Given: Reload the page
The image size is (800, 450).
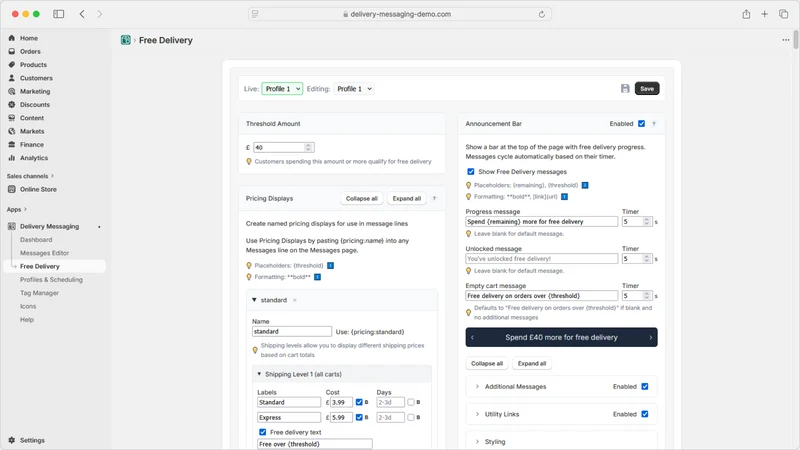Looking at the screenshot, I should coord(541,14).
